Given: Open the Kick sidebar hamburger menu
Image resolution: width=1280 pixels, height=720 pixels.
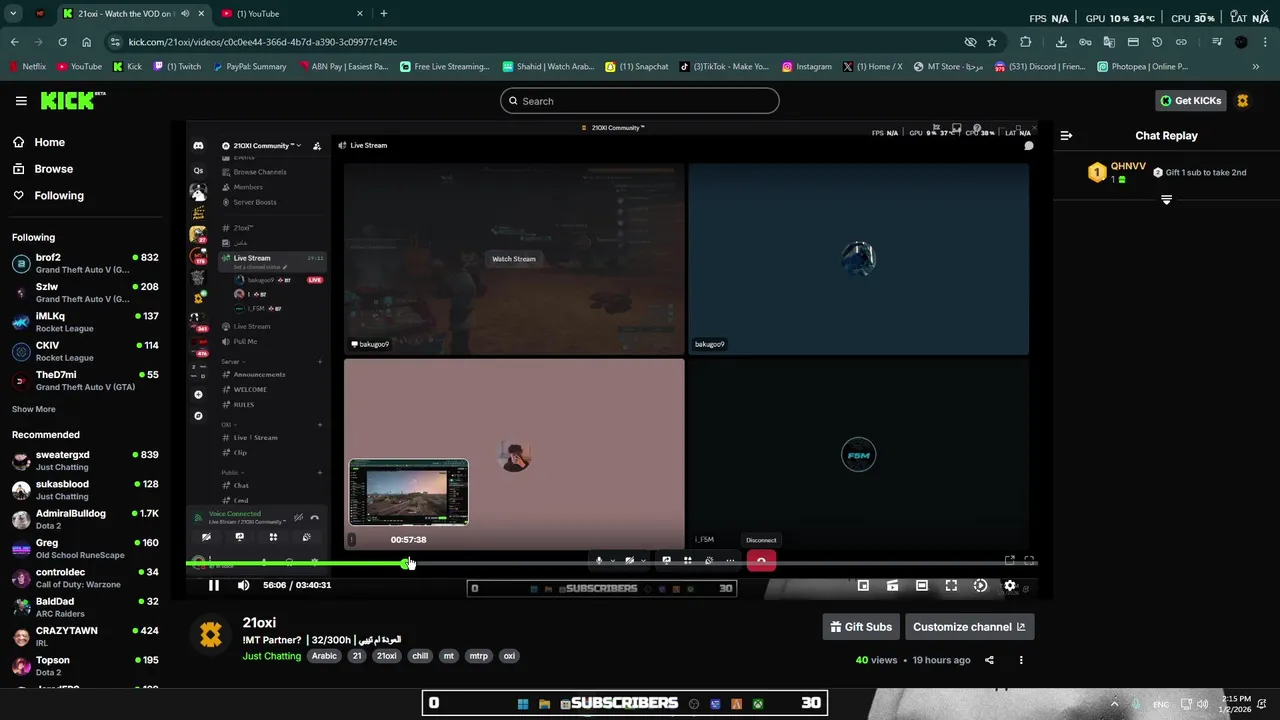Looking at the screenshot, I should [21, 101].
